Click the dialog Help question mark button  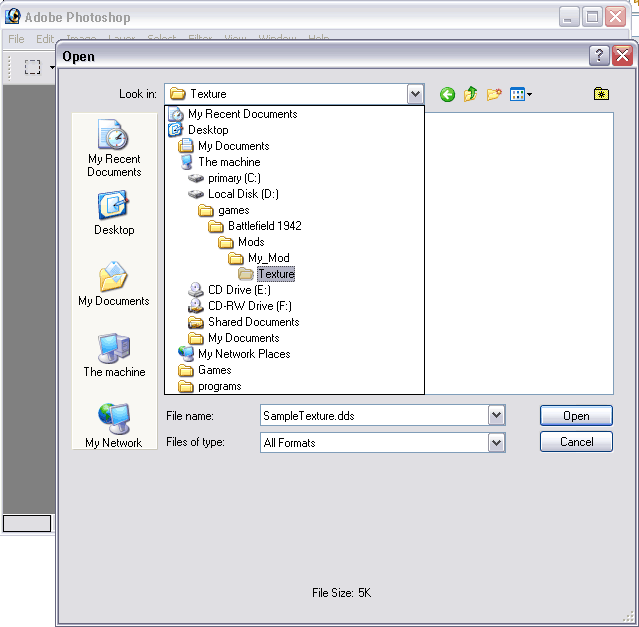(x=599, y=55)
